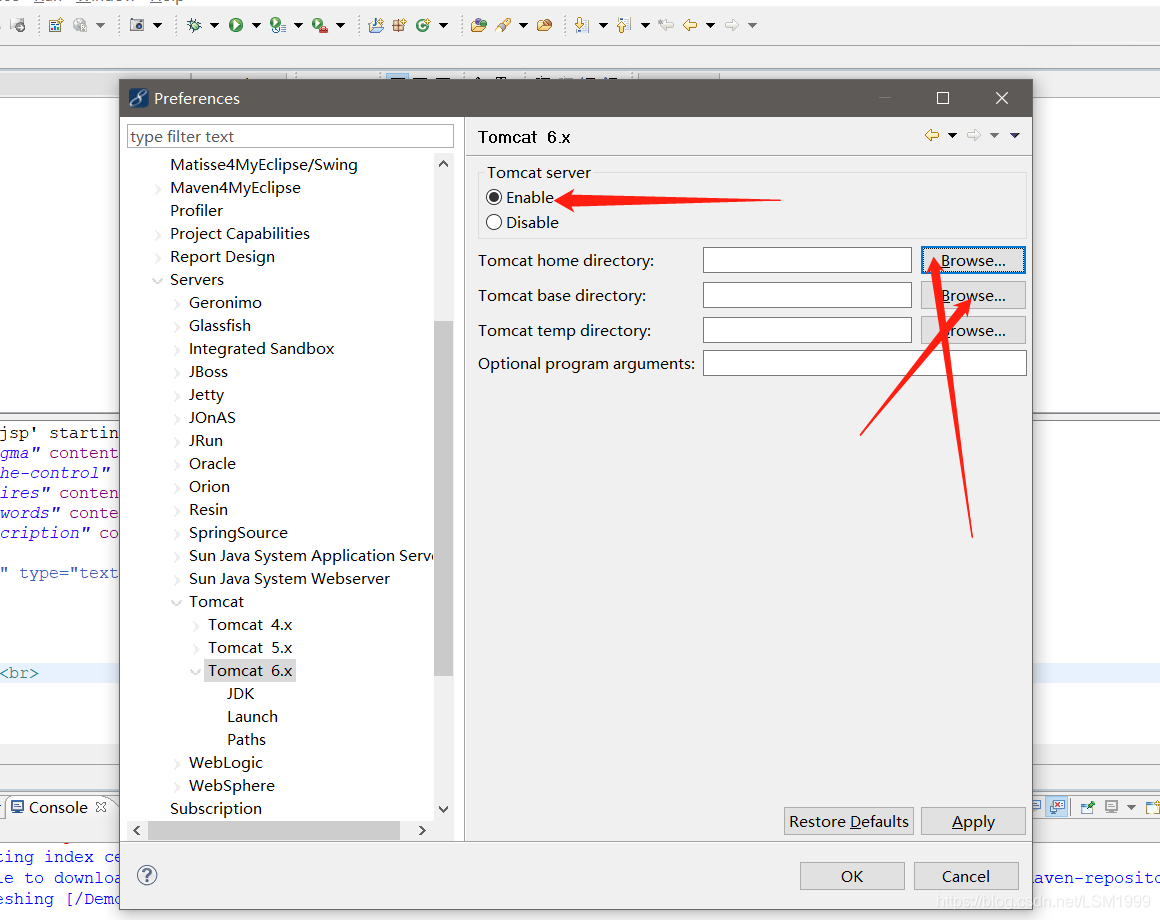Click the New package icon in toolbar
This screenshot has height=920, width=1160.
[x=399, y=25]
